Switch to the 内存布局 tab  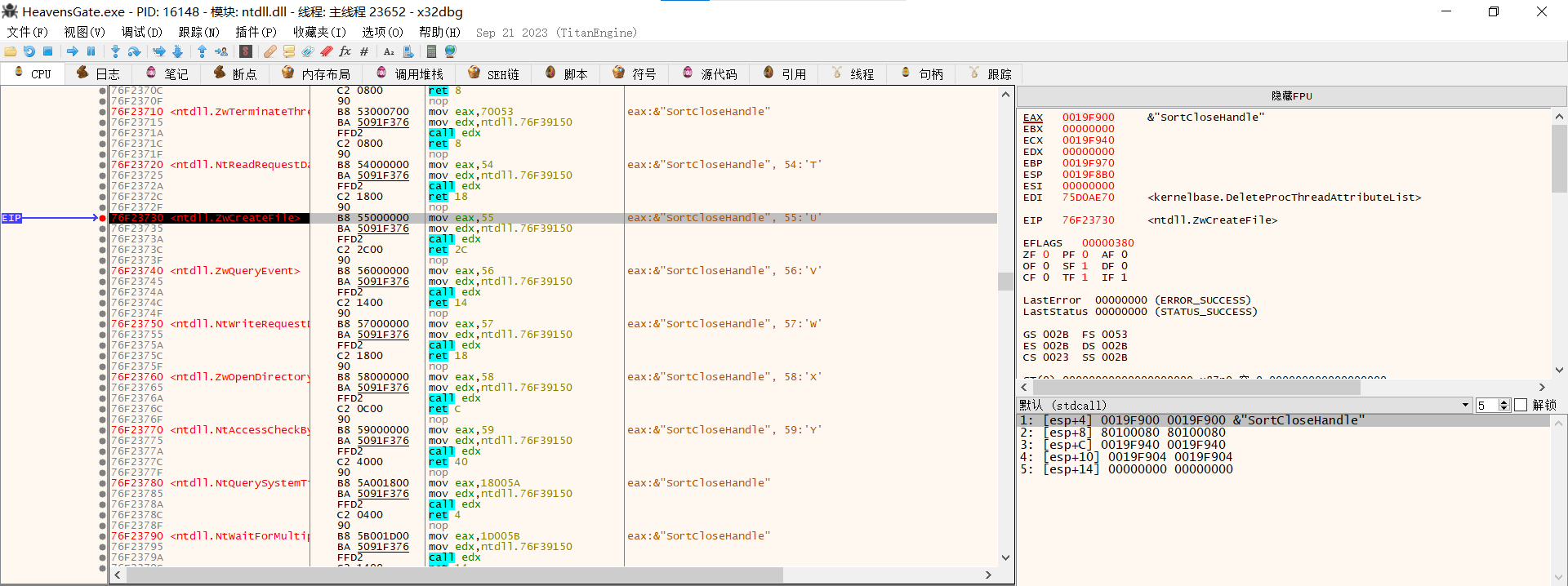316,73
